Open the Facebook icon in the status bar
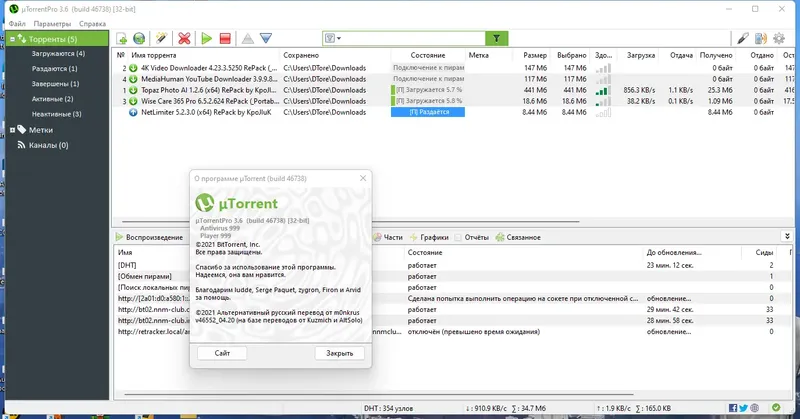This screenshot has height=419, width=800. tap(733, 408)
